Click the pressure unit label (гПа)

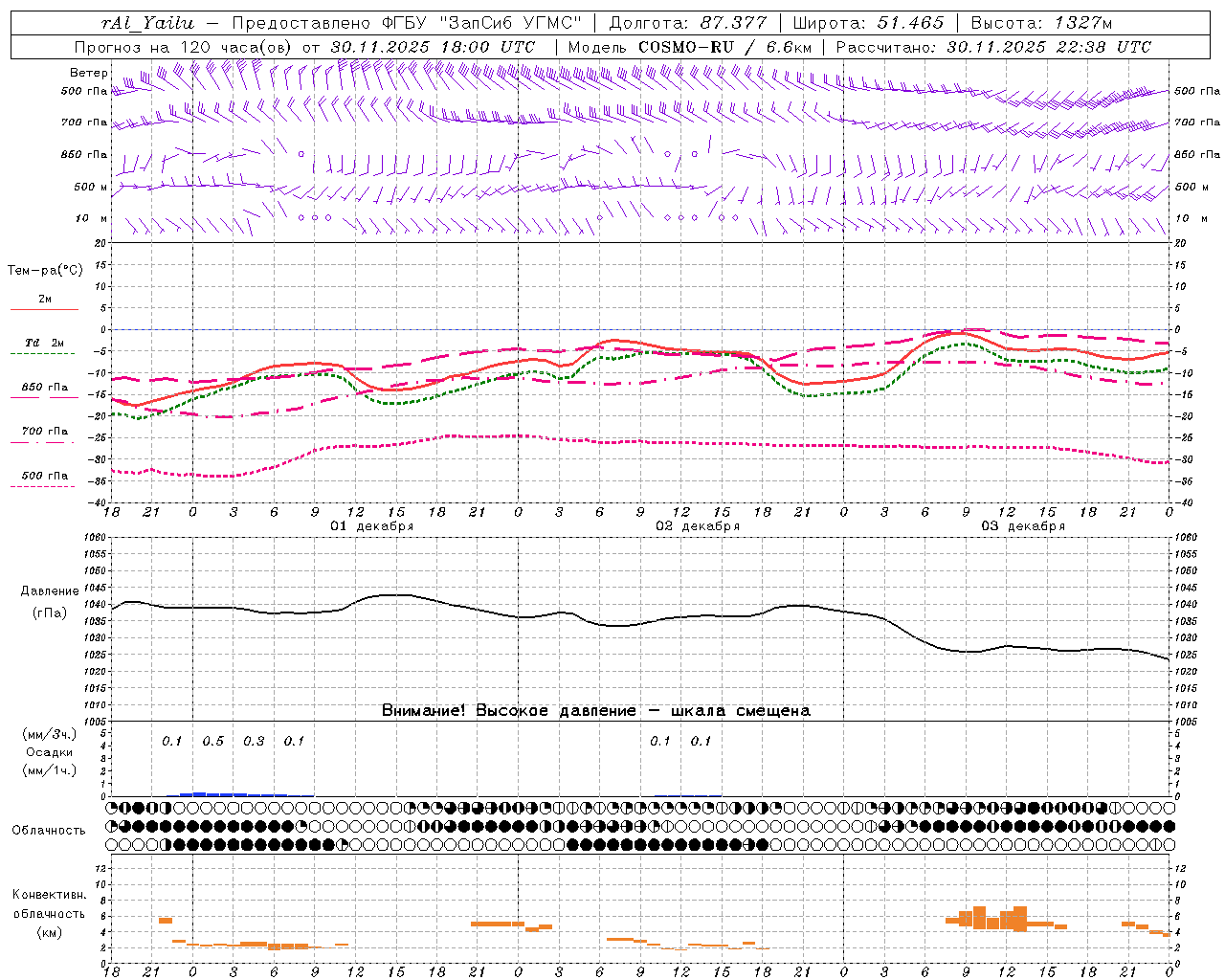50,613
